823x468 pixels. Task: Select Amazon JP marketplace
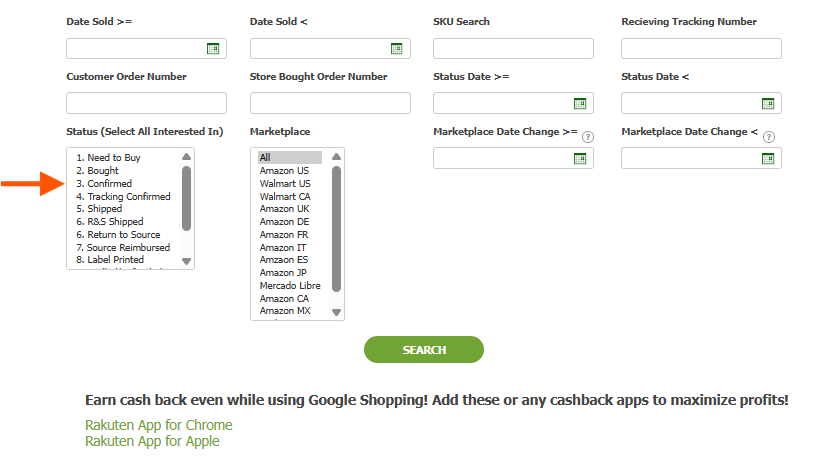coord(283,273)
